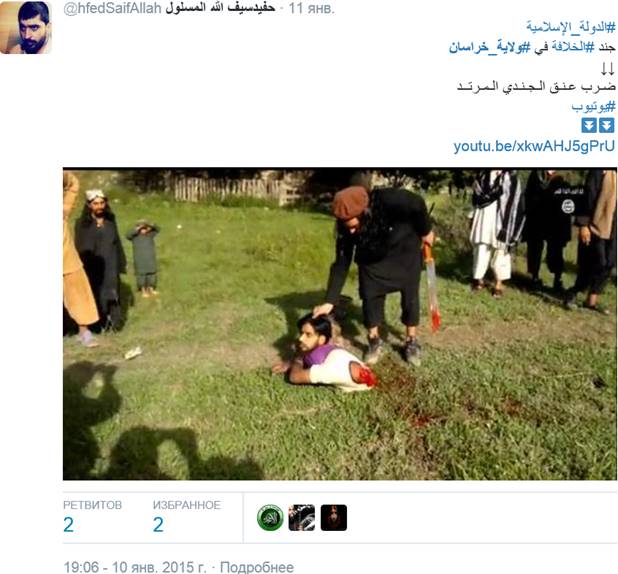This screenshot has width=618, height=574.
Task: Click the ИЗБРАННОЕ label
Action: point(187,505)
